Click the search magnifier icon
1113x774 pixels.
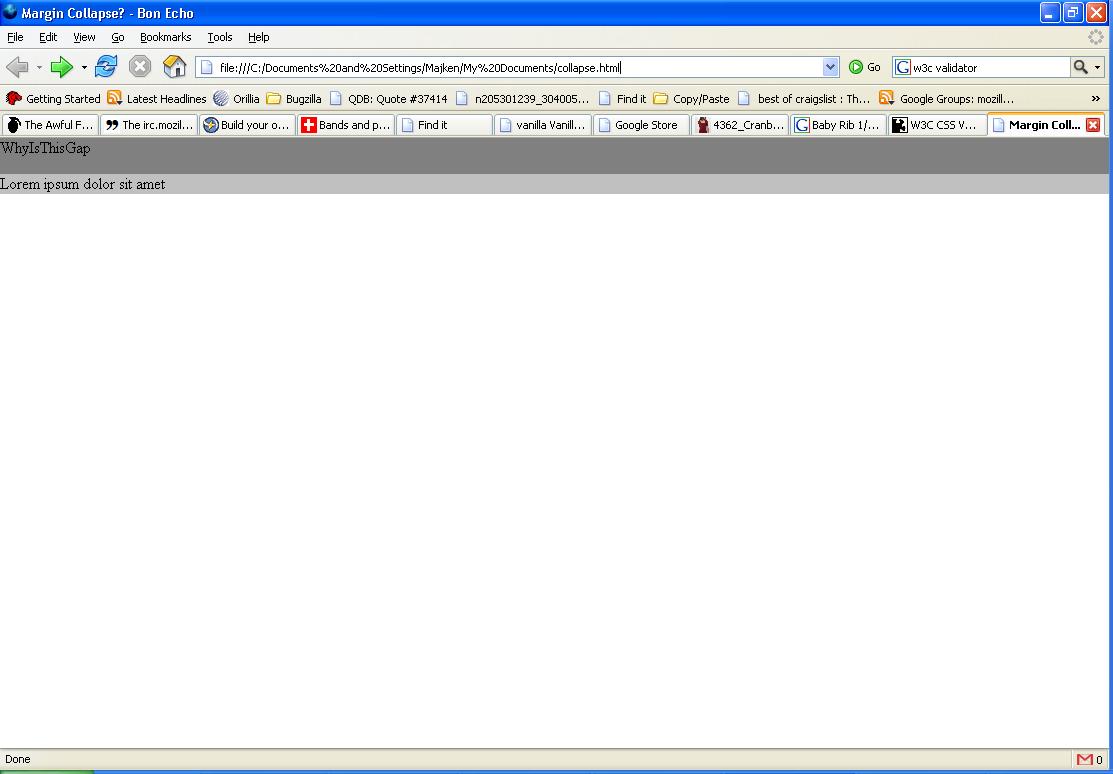[1080, 67]
